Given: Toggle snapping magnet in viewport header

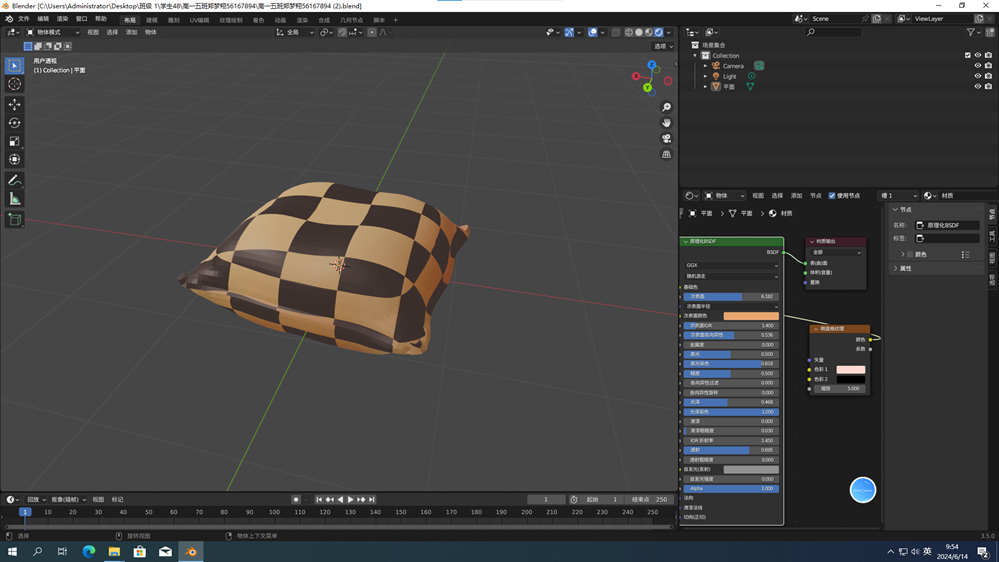Looking at the screenshot, I should point(342,32).
